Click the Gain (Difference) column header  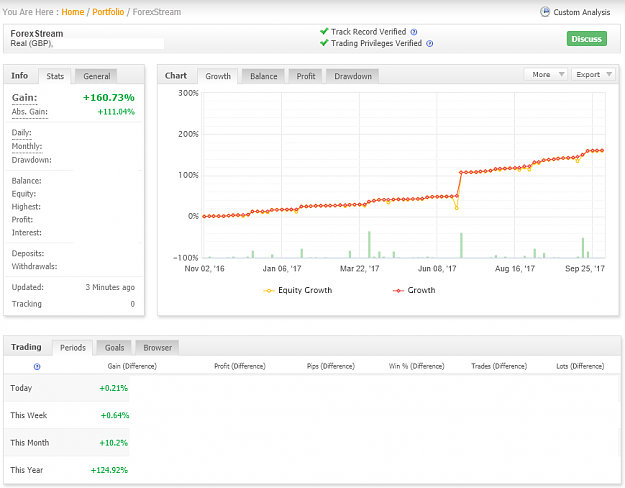pyautogui.click(x=132, y=366)
